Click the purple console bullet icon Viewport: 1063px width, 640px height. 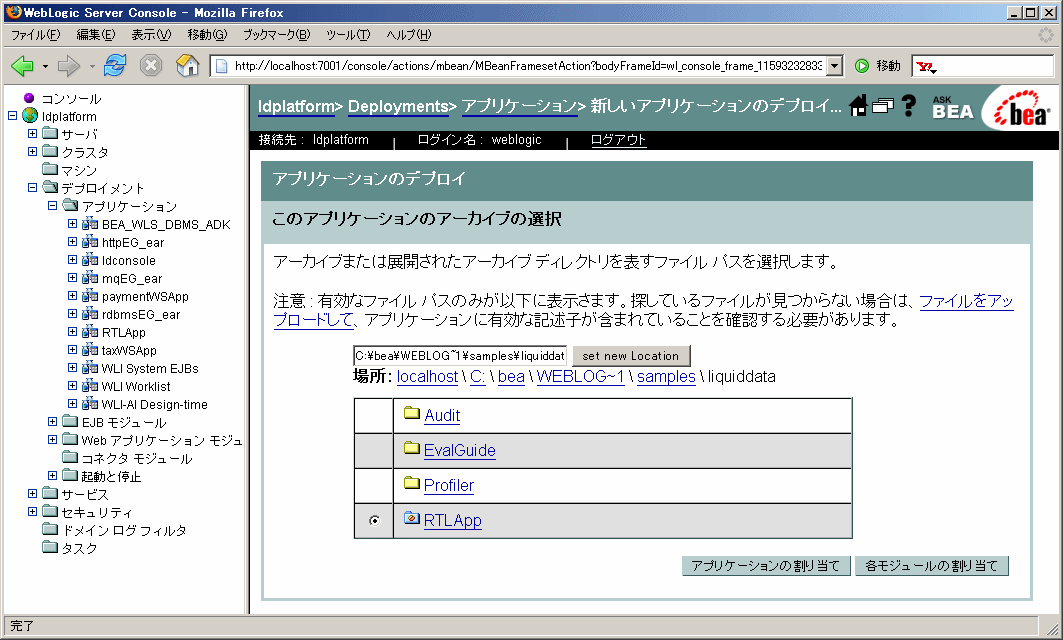point(29,98)
